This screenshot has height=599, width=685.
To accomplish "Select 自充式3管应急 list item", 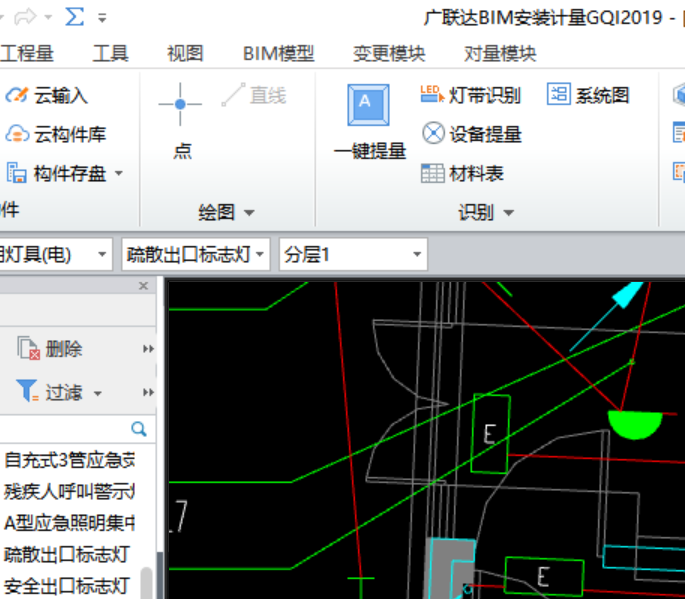I will 70,460.
